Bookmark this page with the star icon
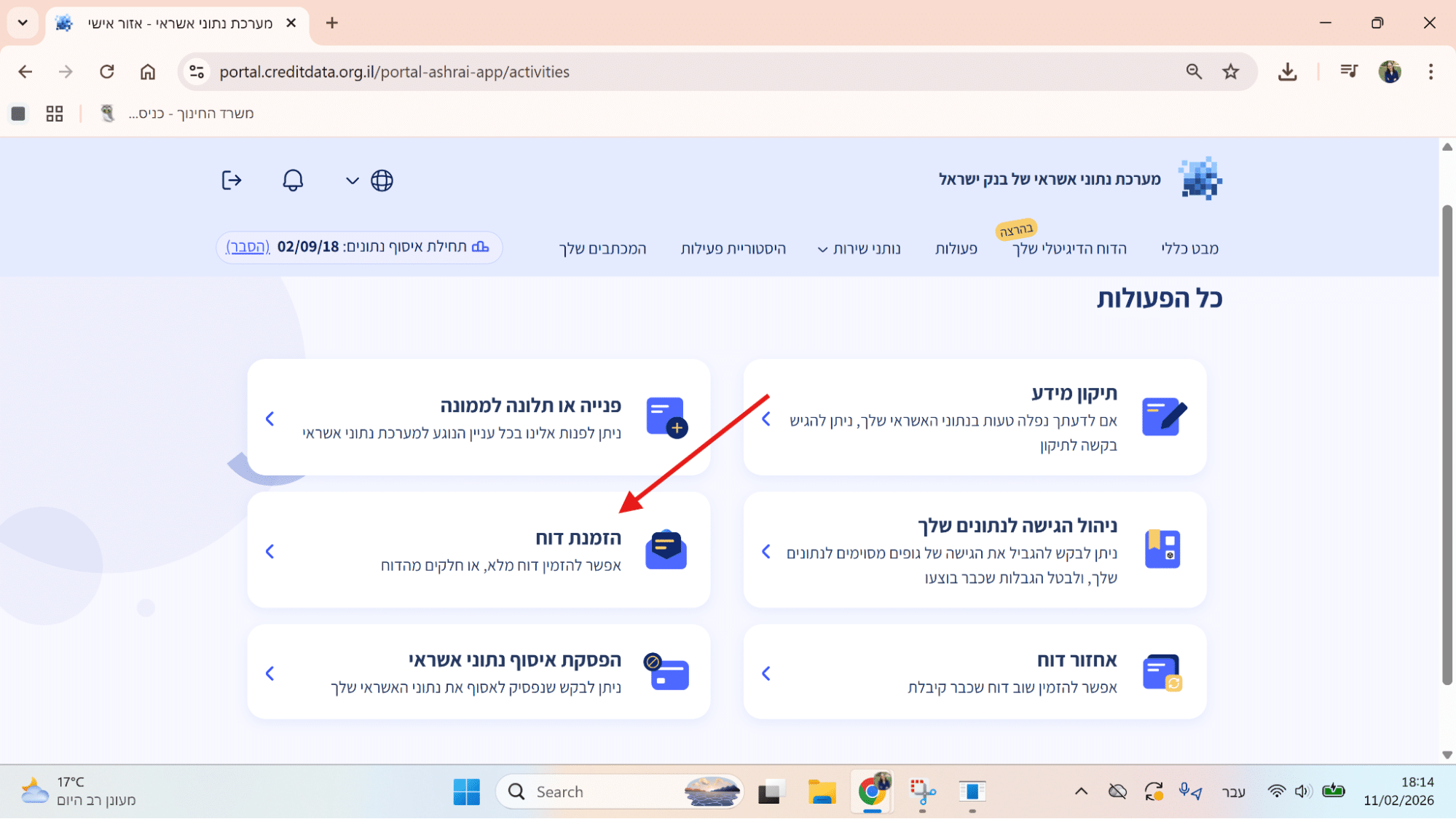 point(1230,71)
